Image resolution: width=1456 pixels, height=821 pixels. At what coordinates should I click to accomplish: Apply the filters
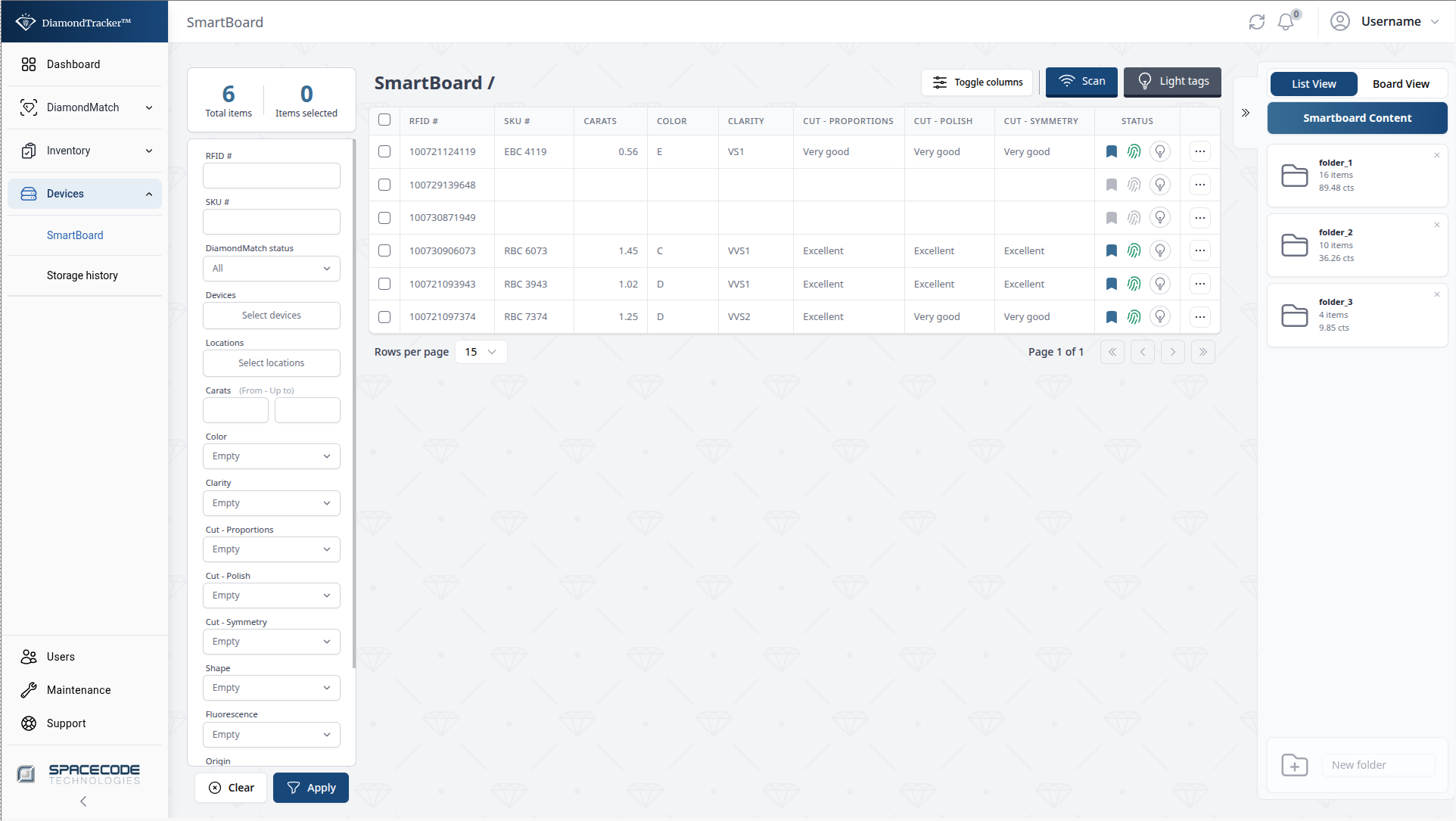pyautogui.click(x=310, y=788)
